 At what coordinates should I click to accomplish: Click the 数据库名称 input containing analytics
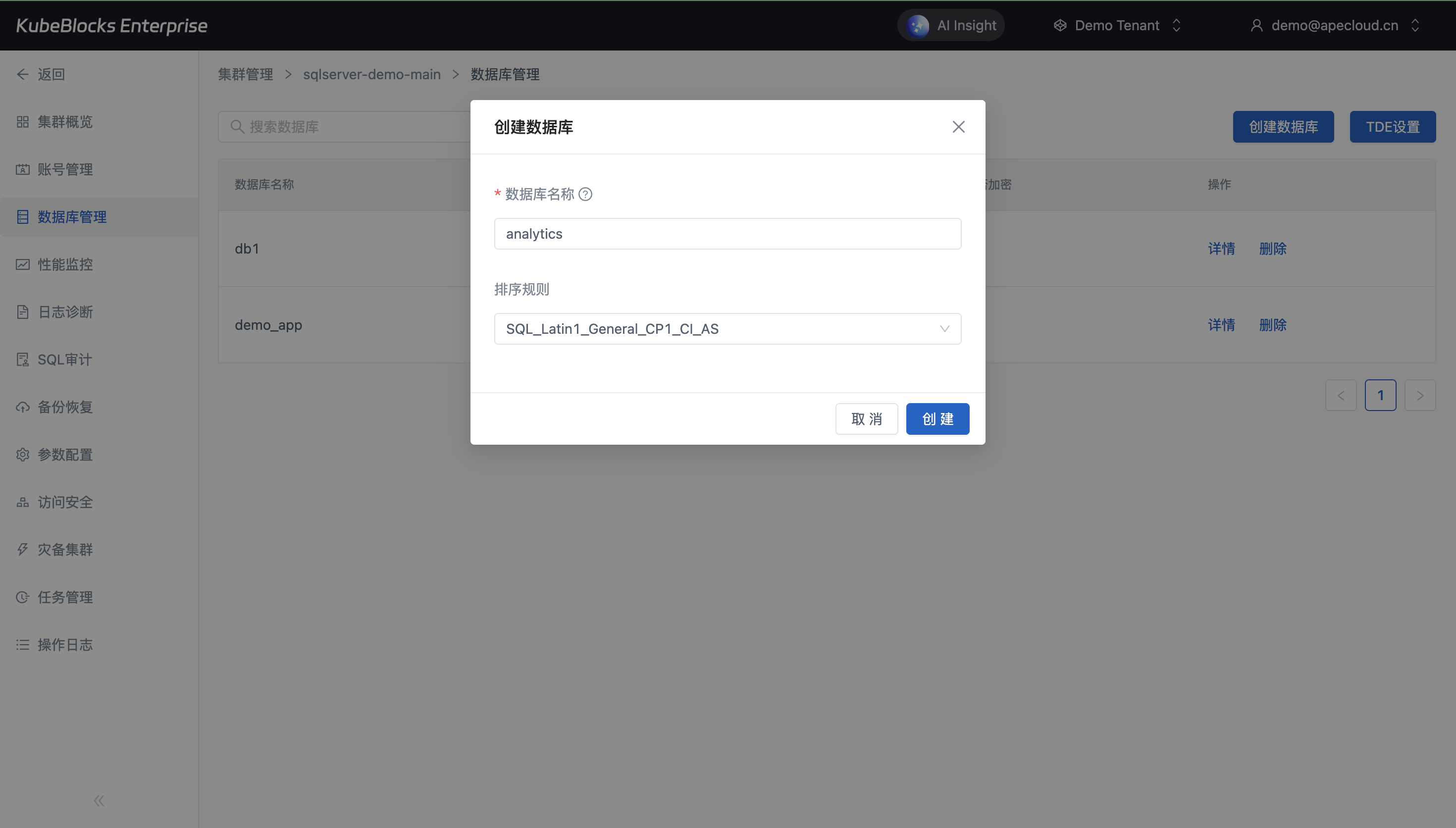click(x=727, y=234)
